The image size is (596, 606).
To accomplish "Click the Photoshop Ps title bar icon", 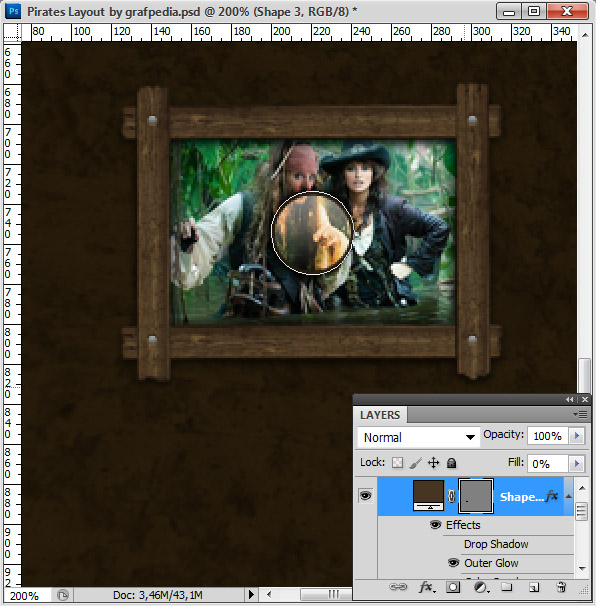I will 14,11.
